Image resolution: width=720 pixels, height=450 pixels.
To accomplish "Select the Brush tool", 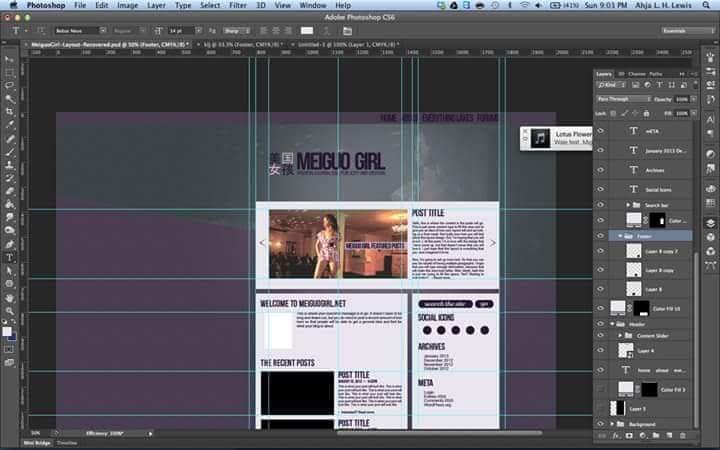I will click(x=9, y=151).
